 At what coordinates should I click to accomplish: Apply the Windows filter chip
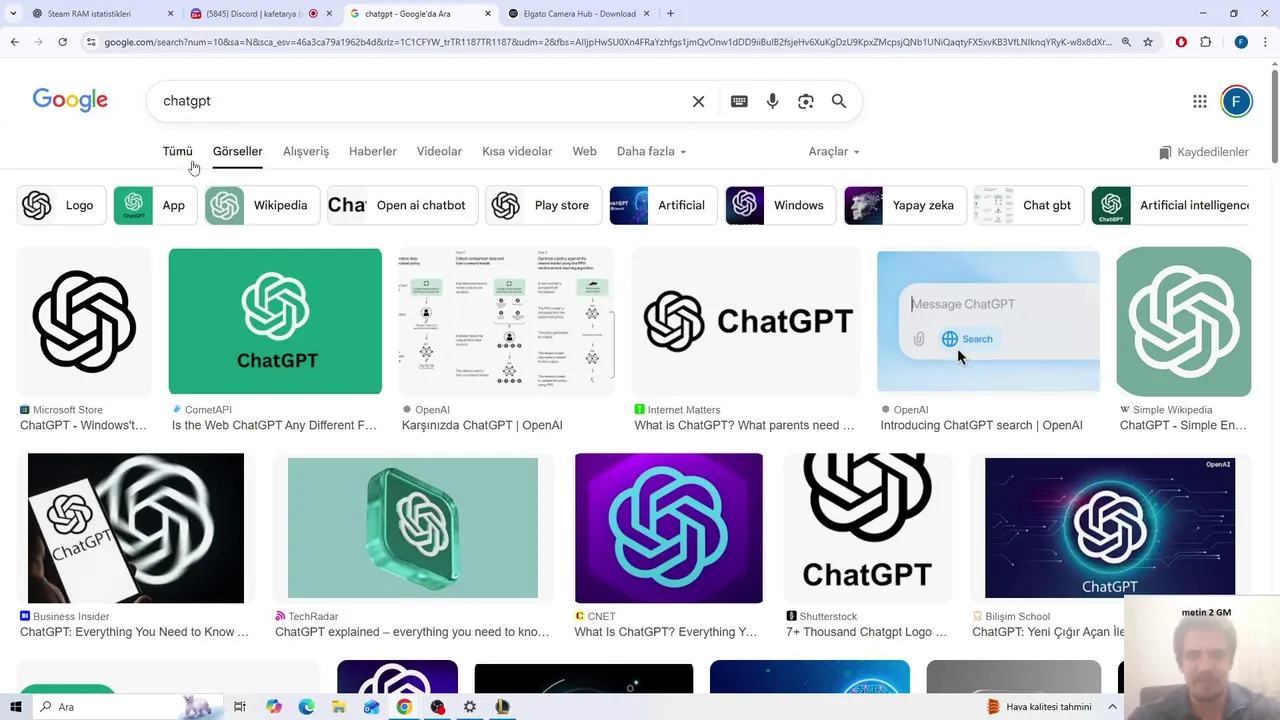780,205
